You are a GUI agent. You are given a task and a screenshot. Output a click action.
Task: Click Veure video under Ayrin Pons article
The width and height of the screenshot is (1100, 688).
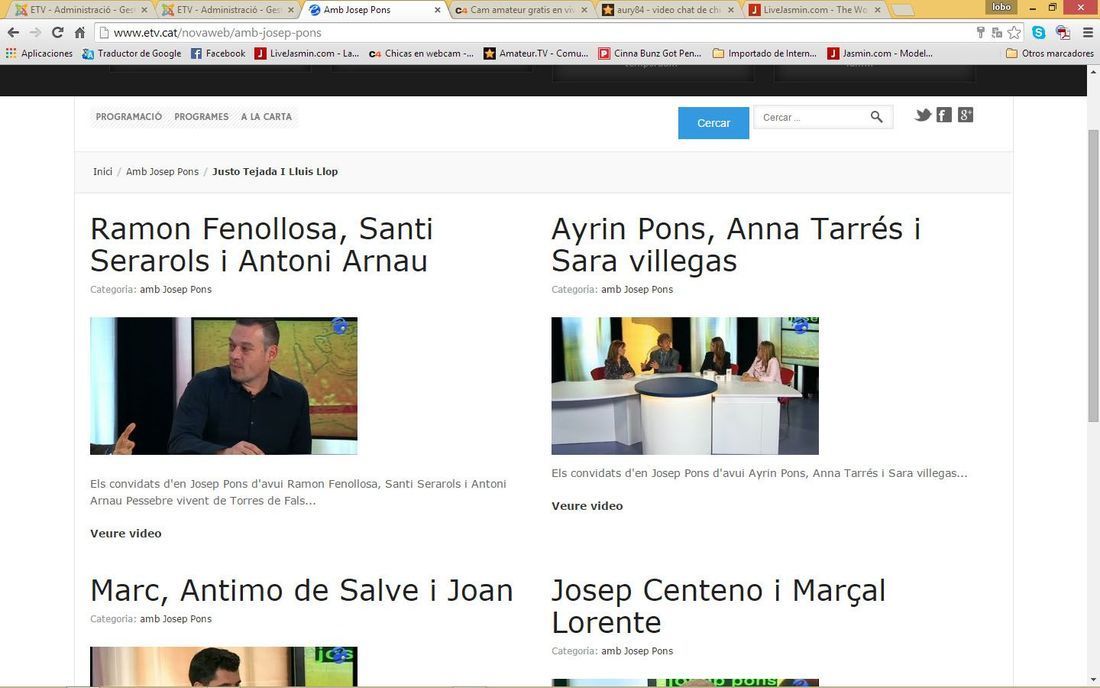pos(587,506)
